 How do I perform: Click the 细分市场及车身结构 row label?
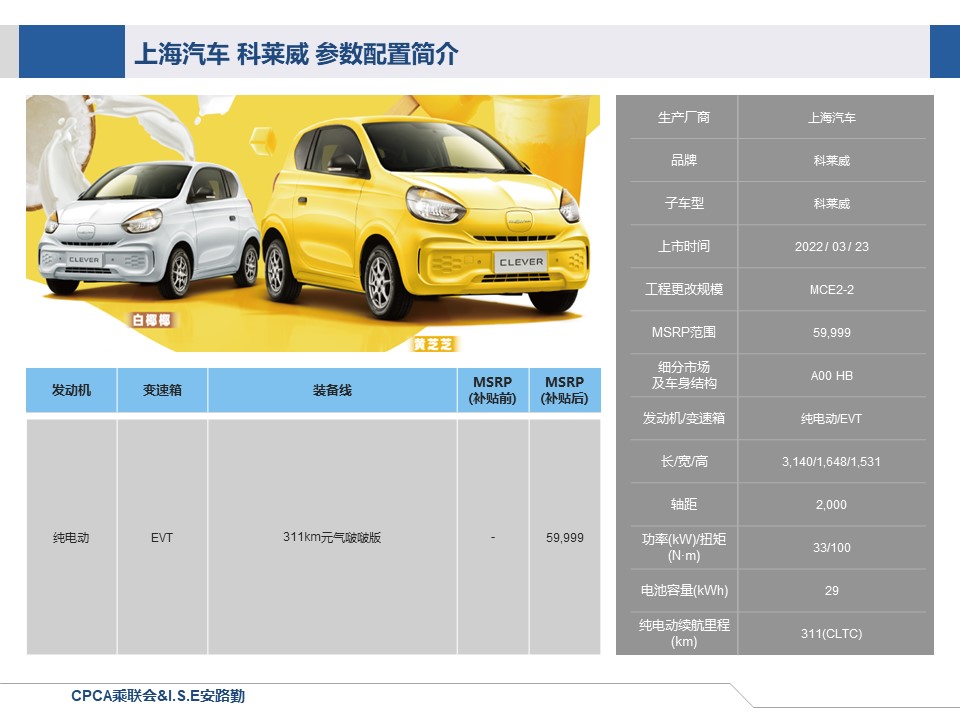pos(684,375)
